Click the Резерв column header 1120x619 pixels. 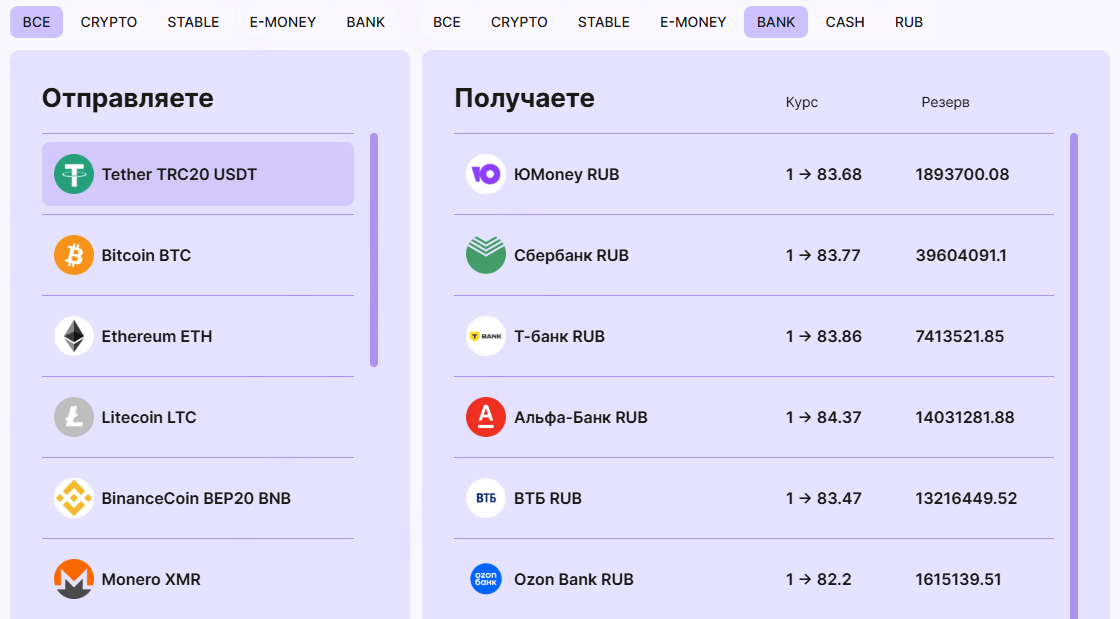click(945, 102)
